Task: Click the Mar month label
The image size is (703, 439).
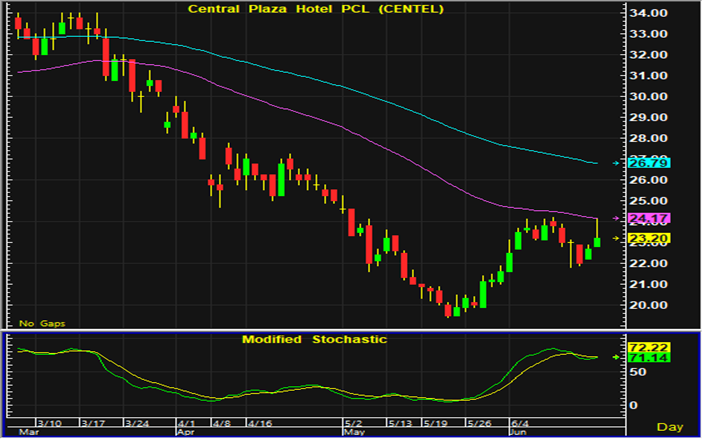Action: tap(29, 433)
